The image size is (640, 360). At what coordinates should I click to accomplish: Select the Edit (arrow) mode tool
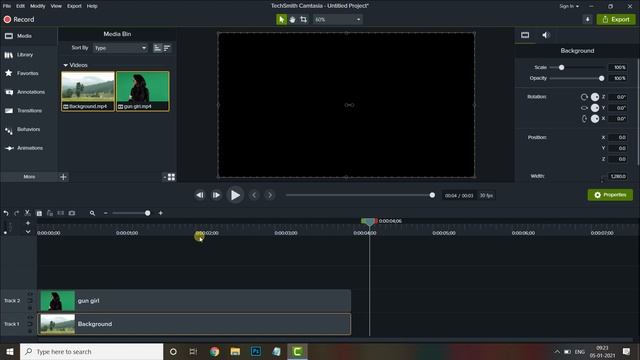(x=281, y=19)
